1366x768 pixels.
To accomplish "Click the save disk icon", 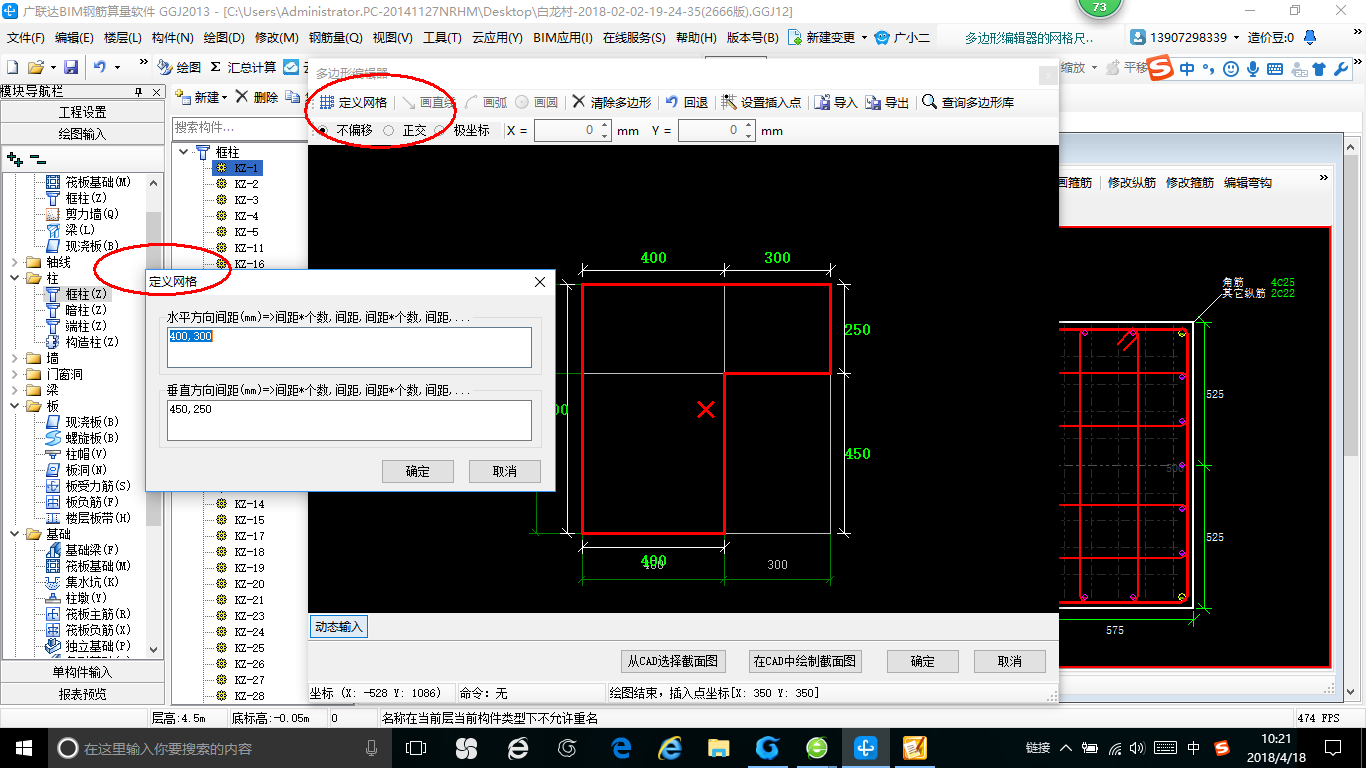I will pos(71,67).
